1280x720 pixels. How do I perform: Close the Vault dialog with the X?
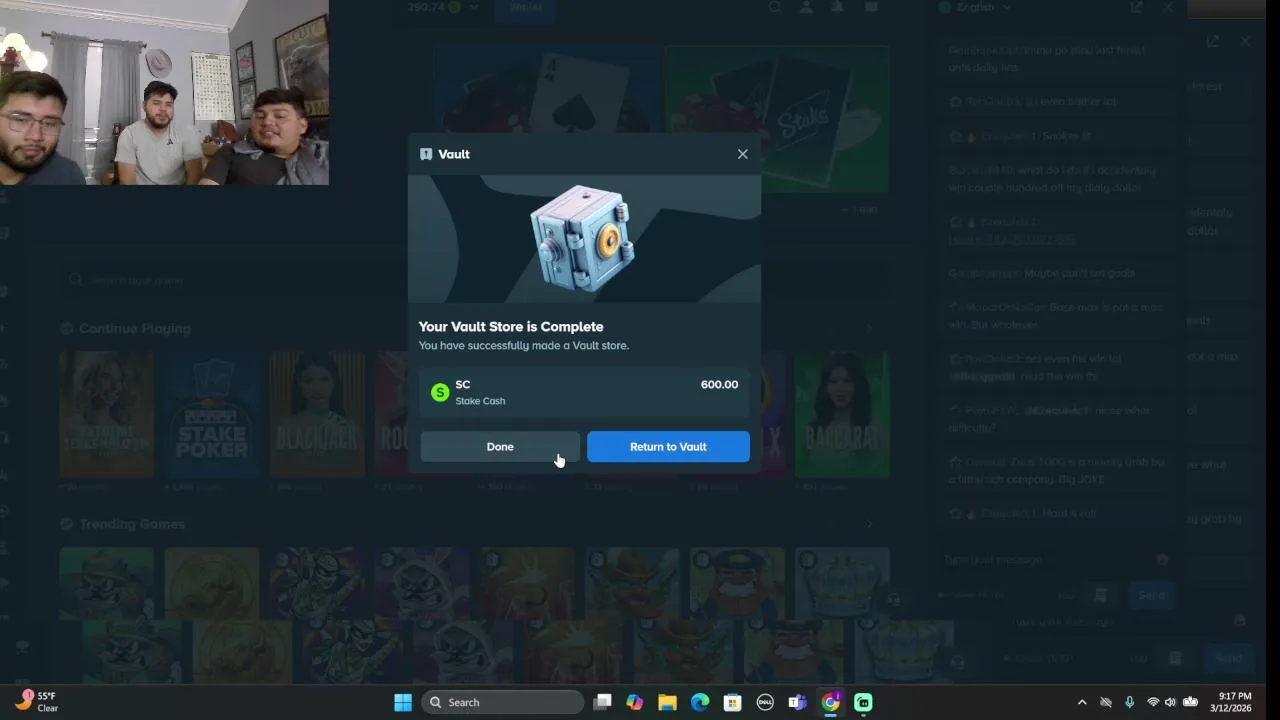point(742,154)
